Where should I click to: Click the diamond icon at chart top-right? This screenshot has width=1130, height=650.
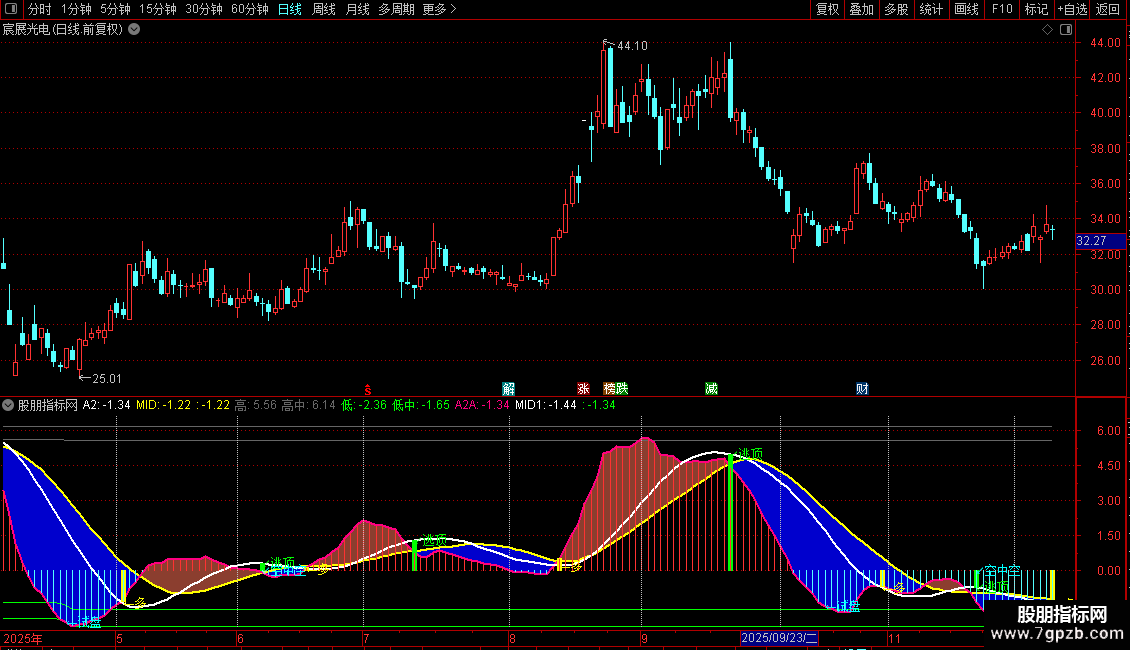coord(1047,30)
